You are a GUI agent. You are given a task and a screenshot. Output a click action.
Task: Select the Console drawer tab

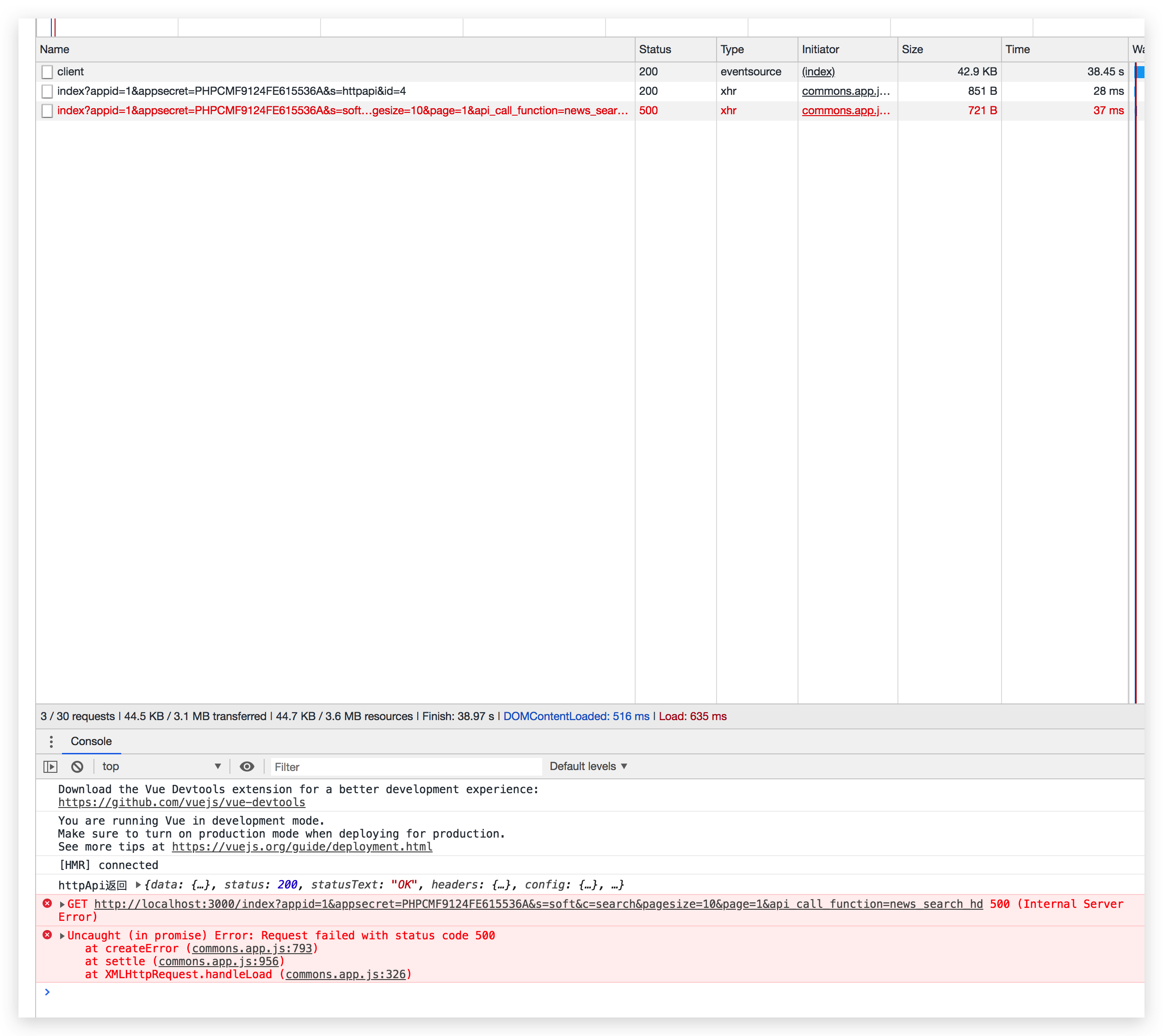point(91,742)
